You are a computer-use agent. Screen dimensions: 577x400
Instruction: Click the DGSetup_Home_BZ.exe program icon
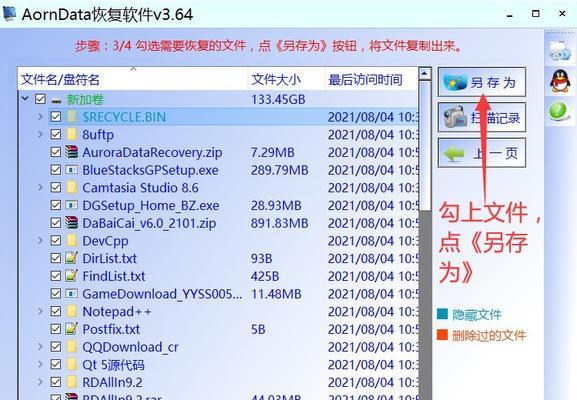(71, 205)
